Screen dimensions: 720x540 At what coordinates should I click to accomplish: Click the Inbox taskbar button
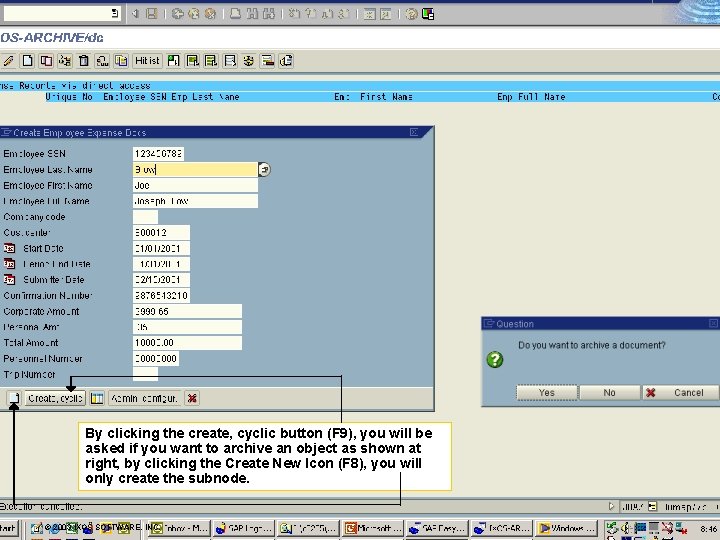click(x=182, y=528)
